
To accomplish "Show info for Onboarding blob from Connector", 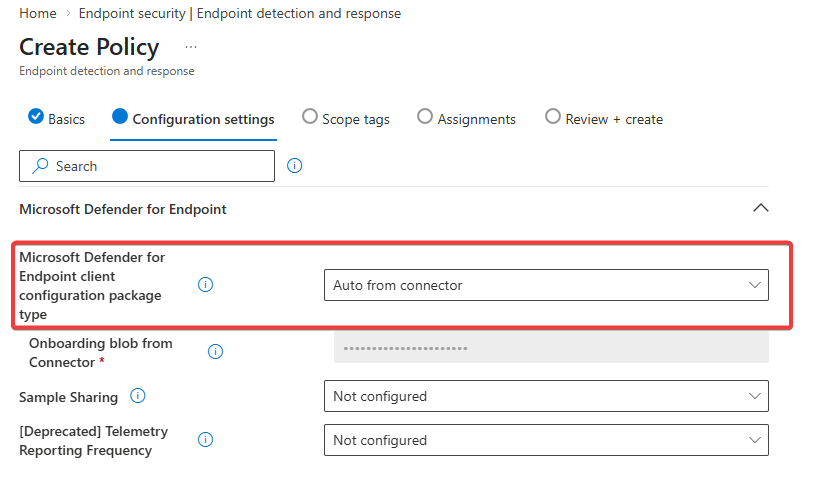I will 215,351.
